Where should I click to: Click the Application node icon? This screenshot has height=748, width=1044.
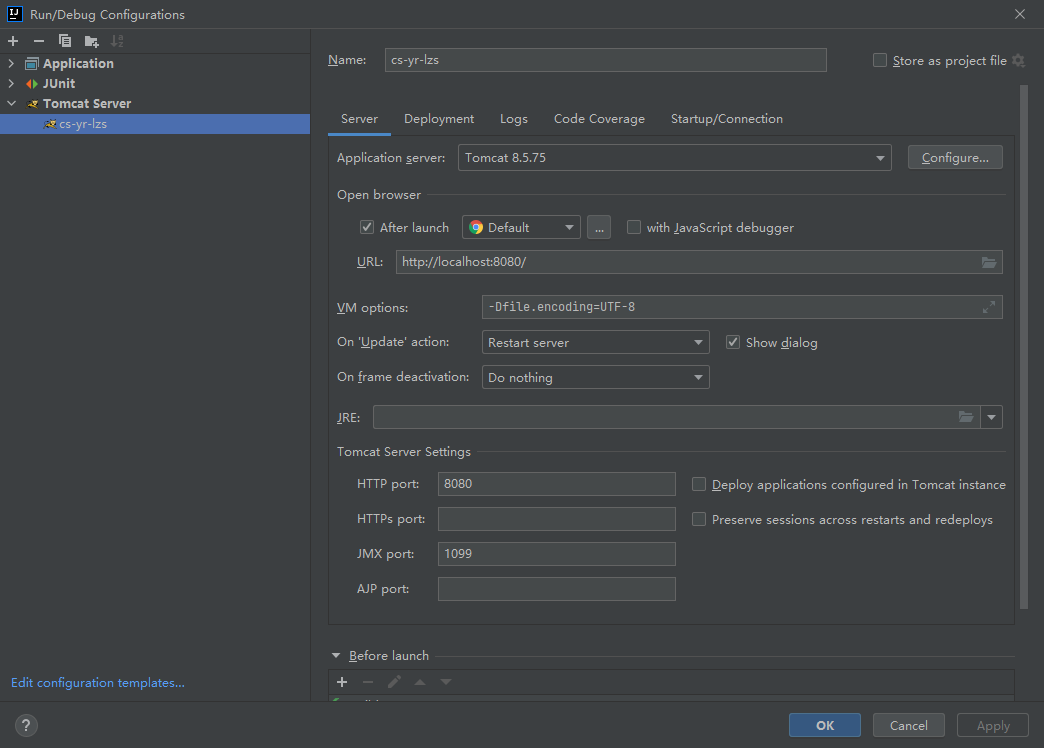coord(31,64)
